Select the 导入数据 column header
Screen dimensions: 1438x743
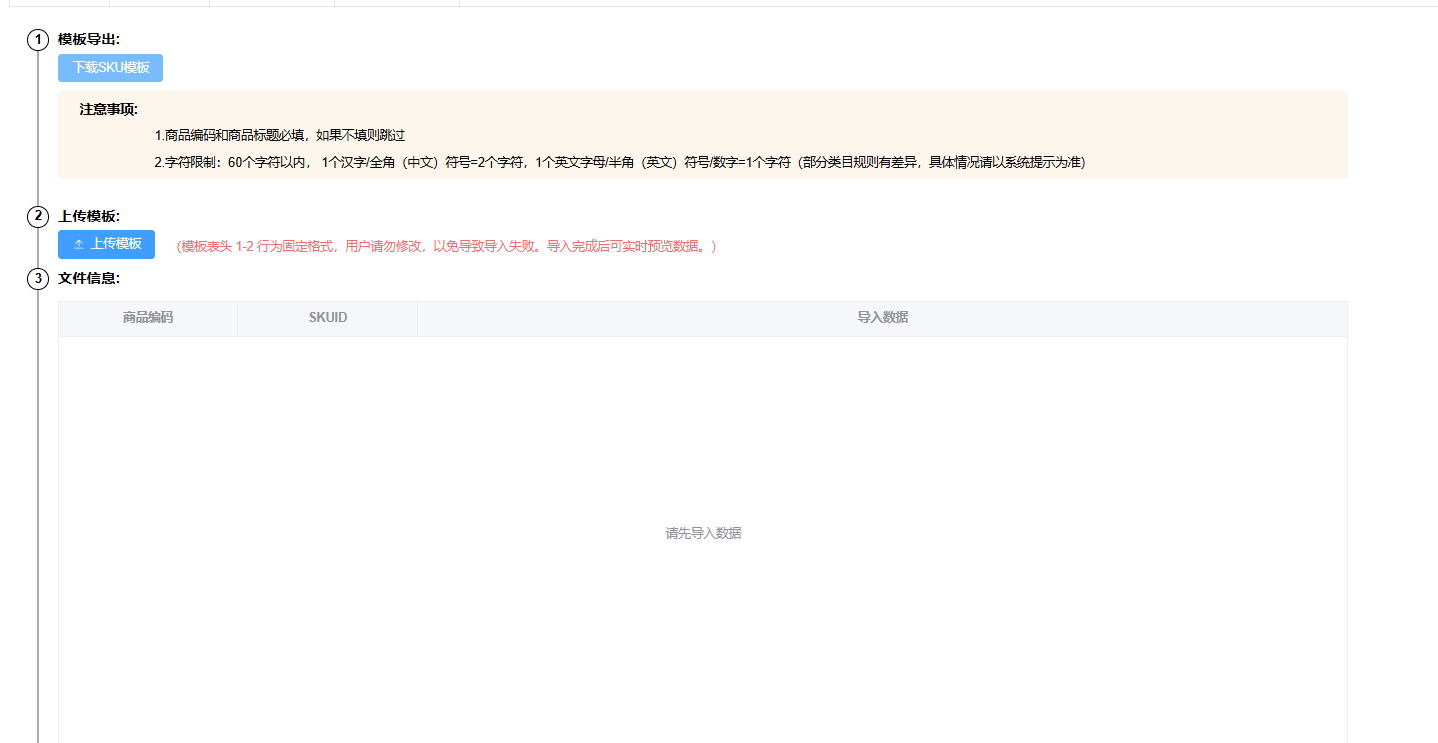882,318
